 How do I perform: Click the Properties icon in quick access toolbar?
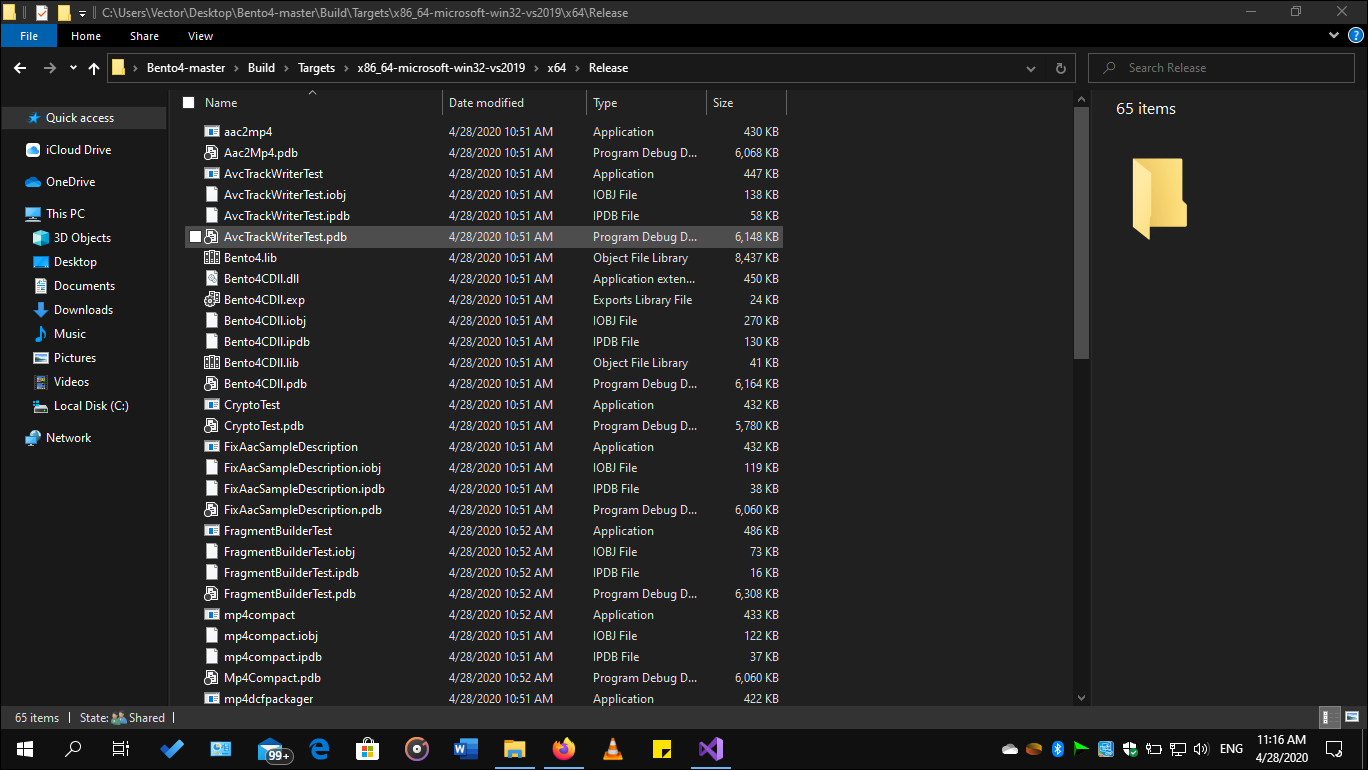pyautogui.click(x=41, y=13)
